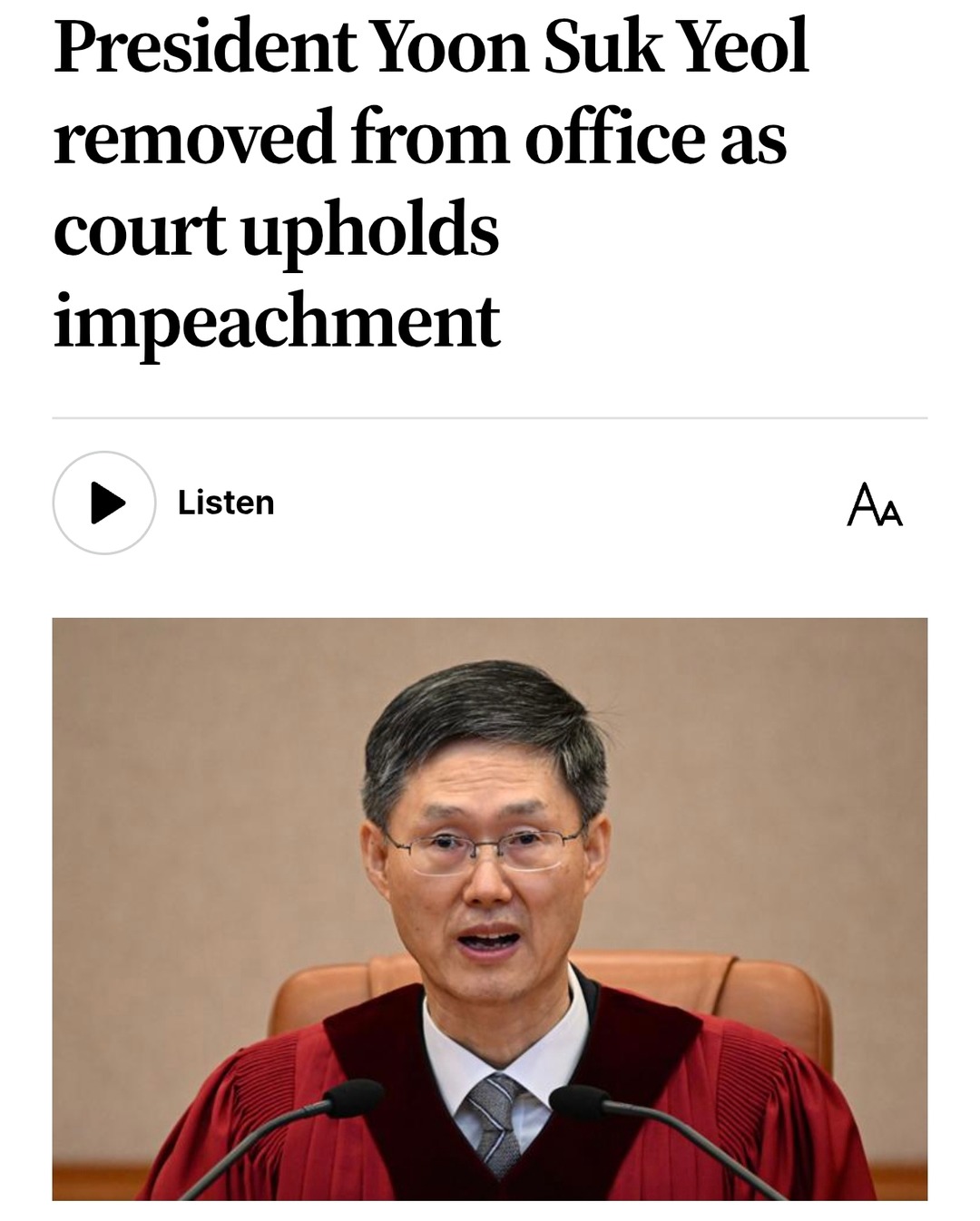Image resolution: width=980 pixels, height=1221 pixels.
Task: Click the black triangle inside the circular play icon
Action: point(108,503)
